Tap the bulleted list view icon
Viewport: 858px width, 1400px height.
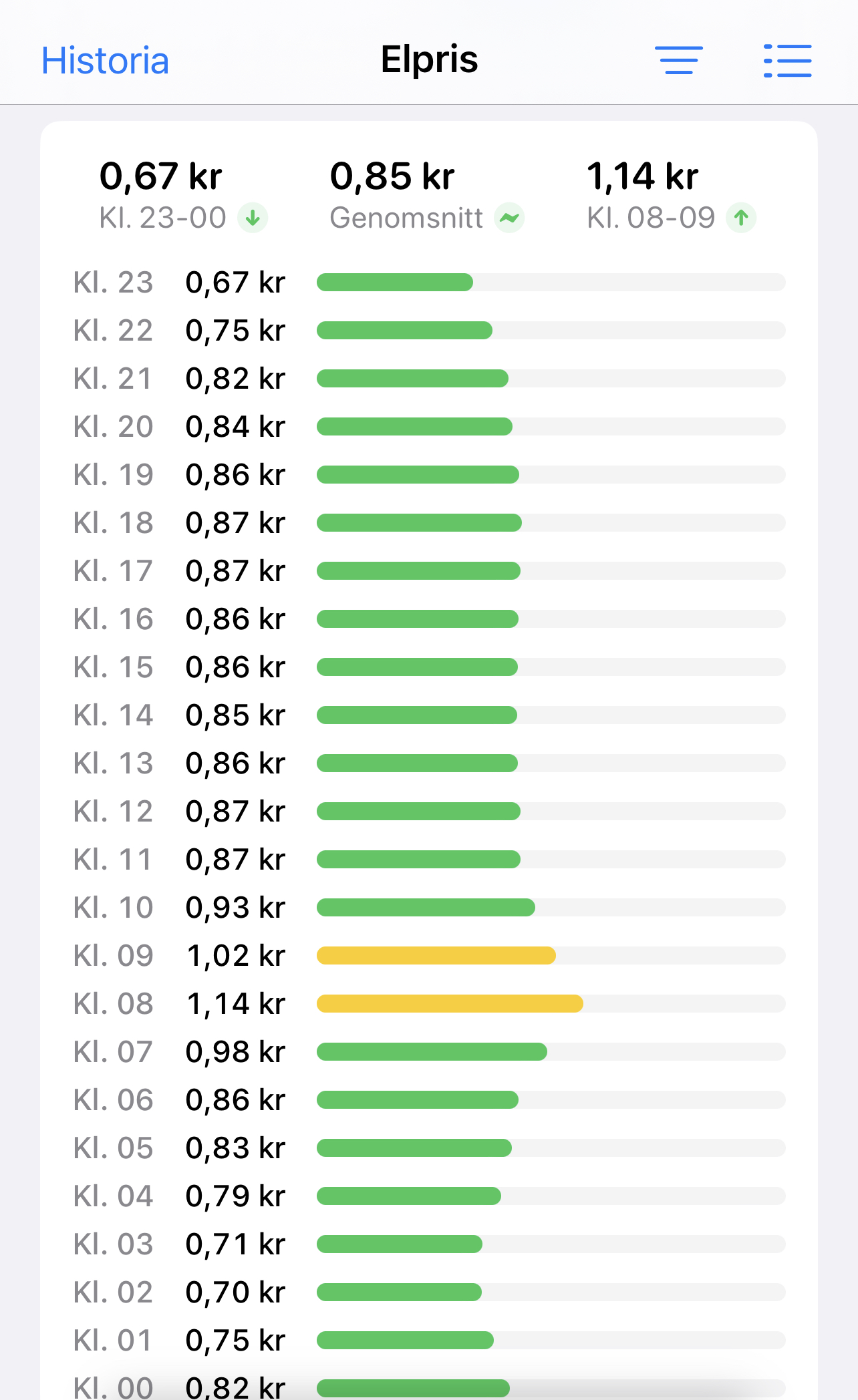pos(787,61)
